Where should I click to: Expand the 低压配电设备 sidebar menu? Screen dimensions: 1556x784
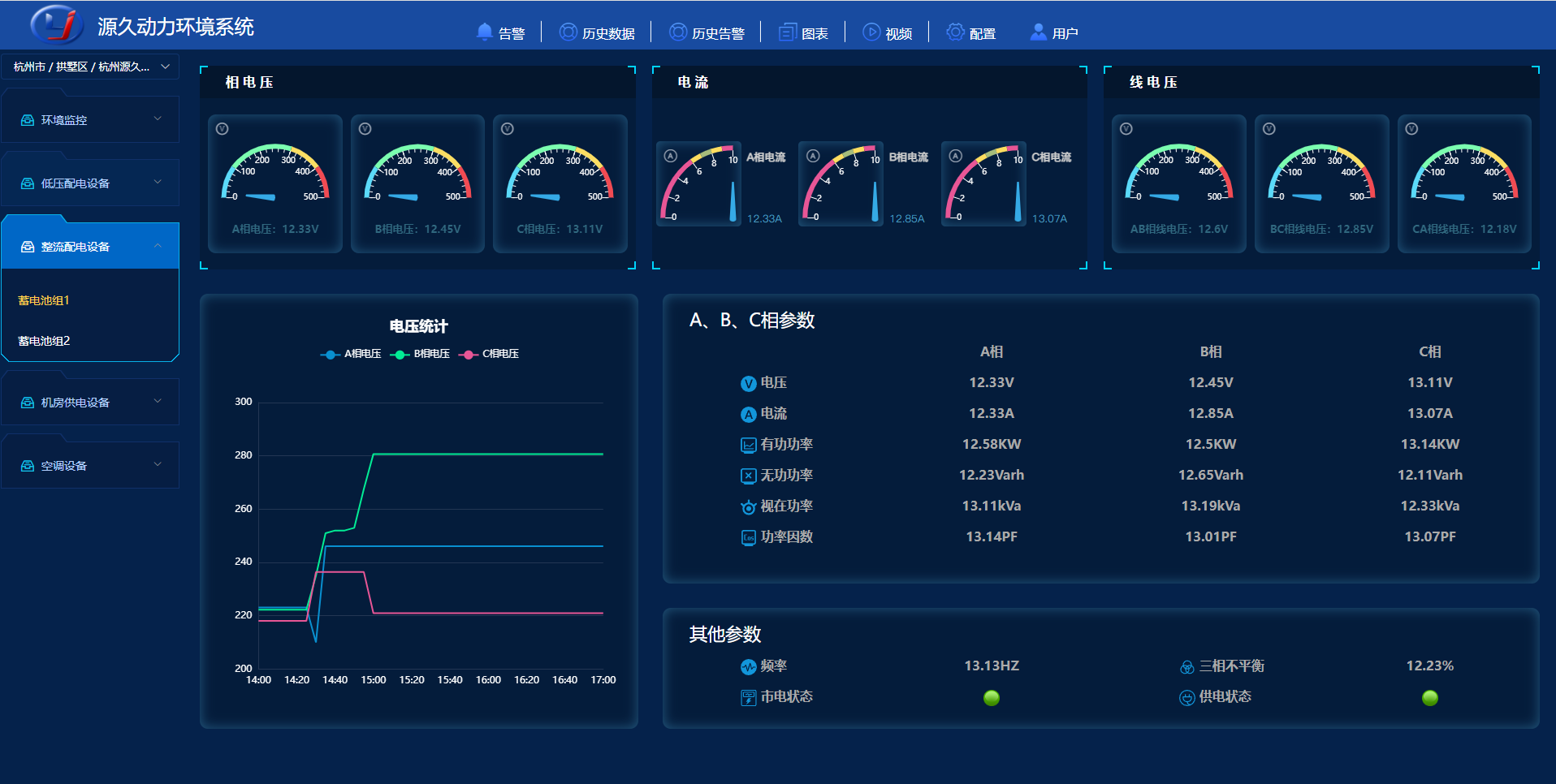90,183
